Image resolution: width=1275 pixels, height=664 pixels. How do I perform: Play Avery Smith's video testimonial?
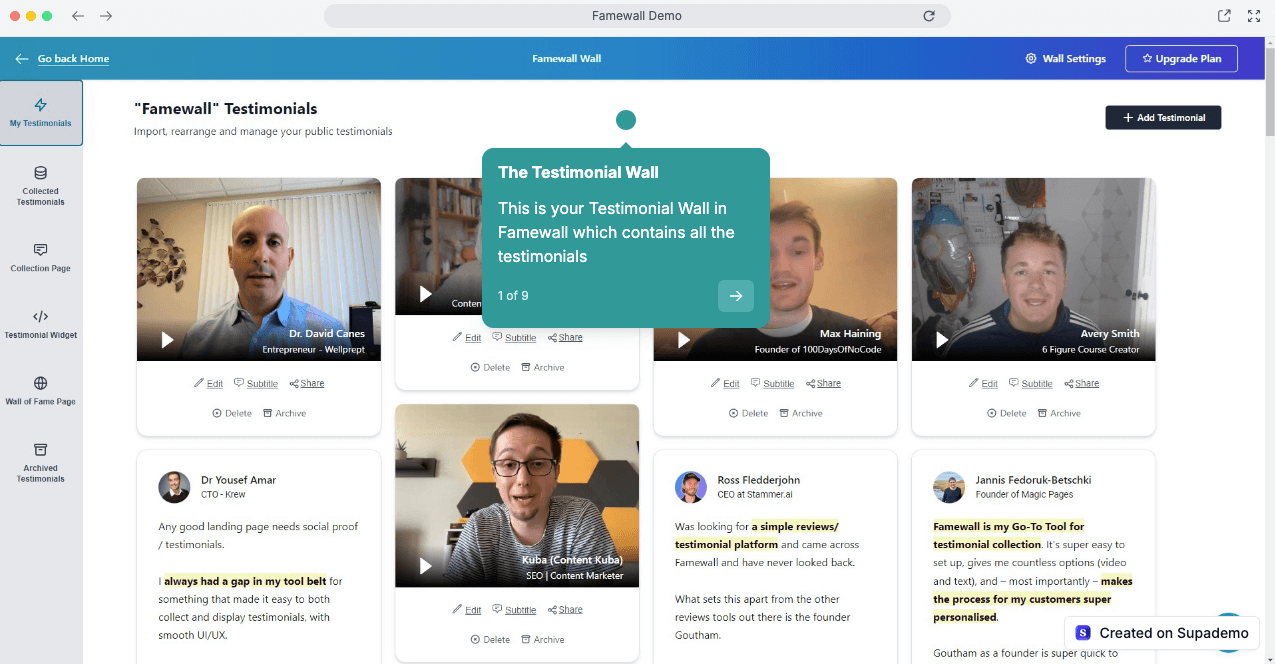point(942,340)
